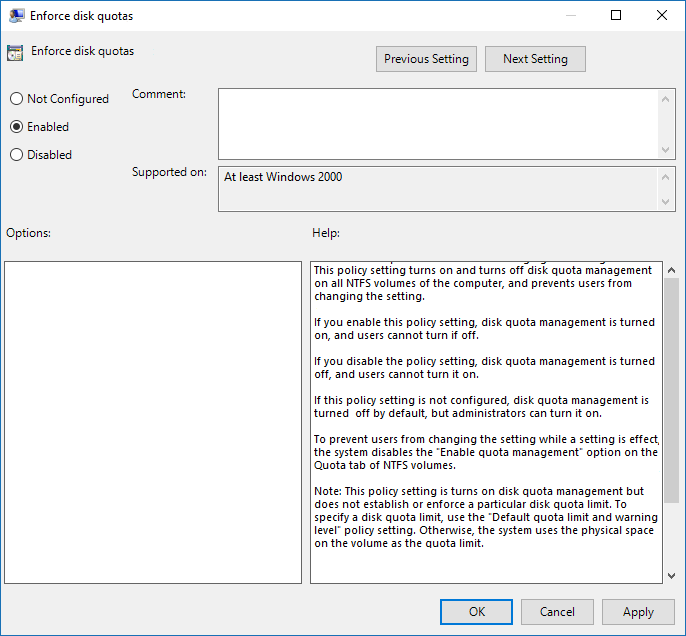Click the 'At least Windows 2000' text
Viewport: 686px width, 636px height.
pyautogui.click(x=283, y=177)
